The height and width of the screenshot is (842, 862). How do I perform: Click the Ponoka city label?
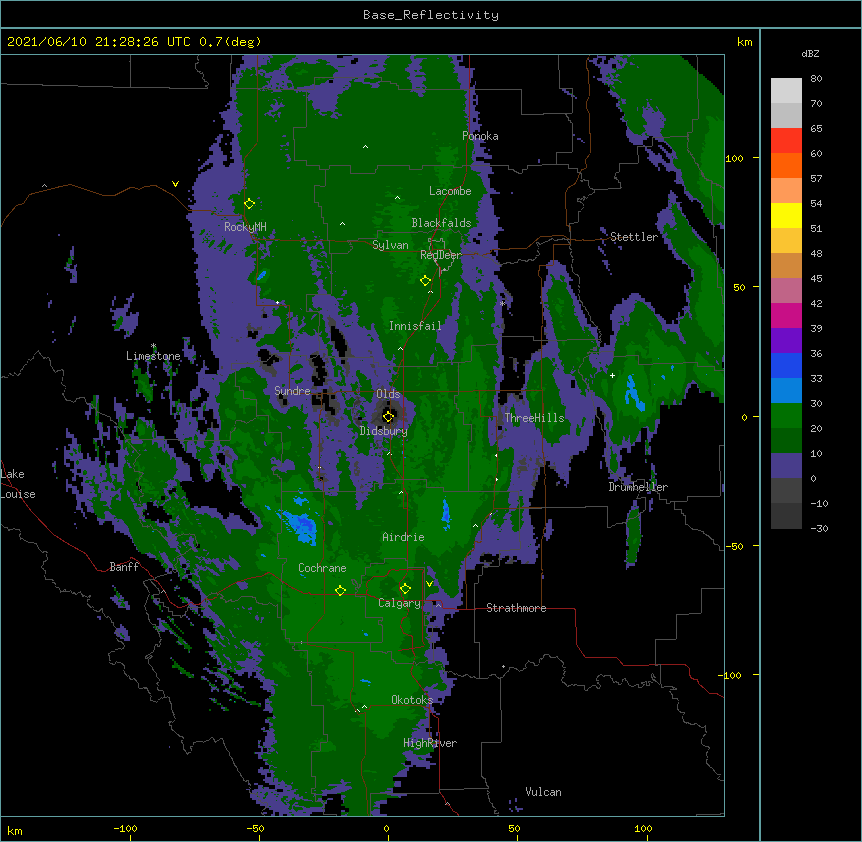point(480,136)
